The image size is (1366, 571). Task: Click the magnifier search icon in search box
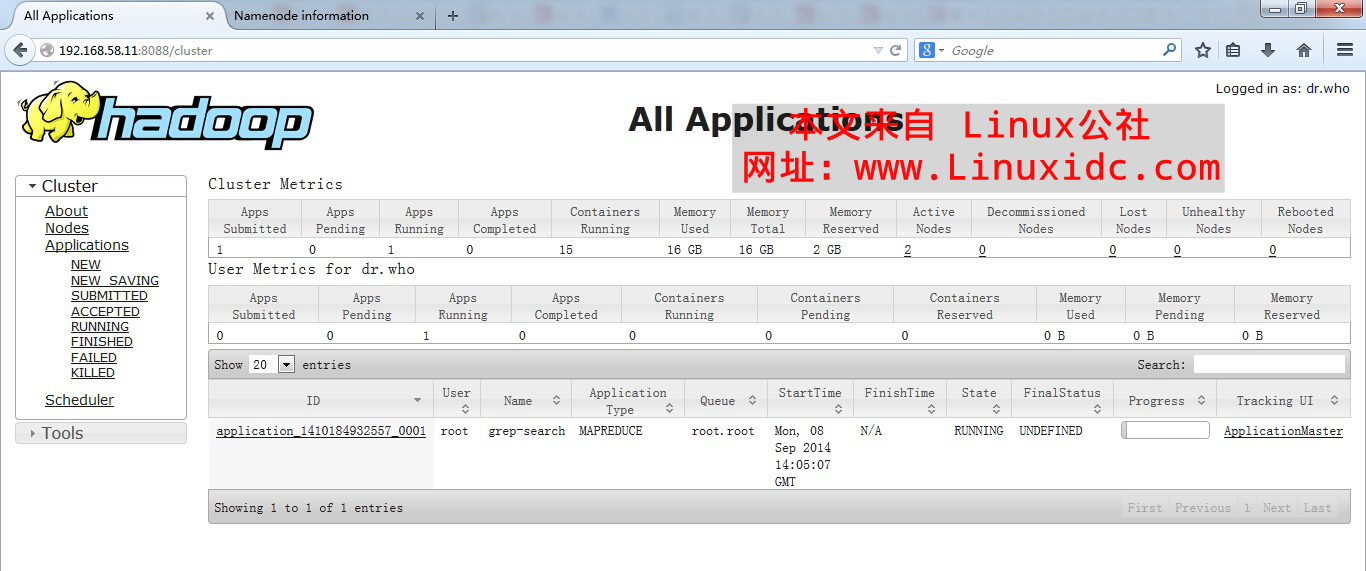pos(1169,50)
